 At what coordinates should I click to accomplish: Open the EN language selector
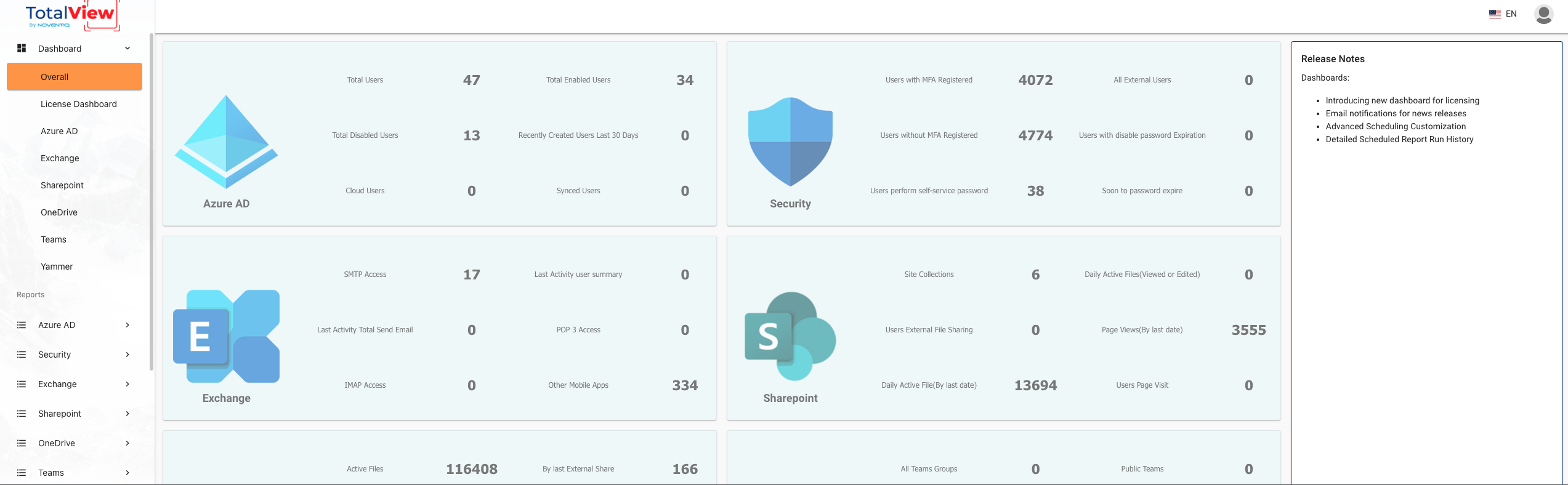pos(1511,14)
